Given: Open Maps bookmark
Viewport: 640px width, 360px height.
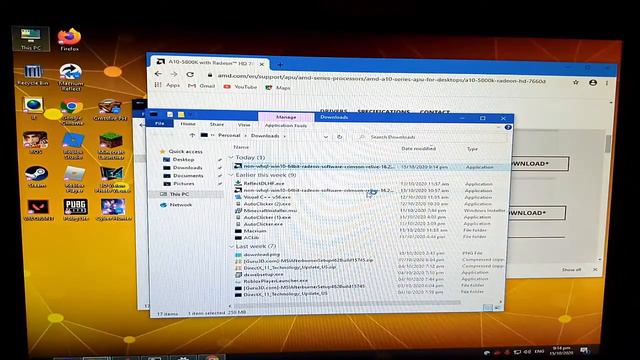Looking at the screenshot, I should (x=278, y=87).
